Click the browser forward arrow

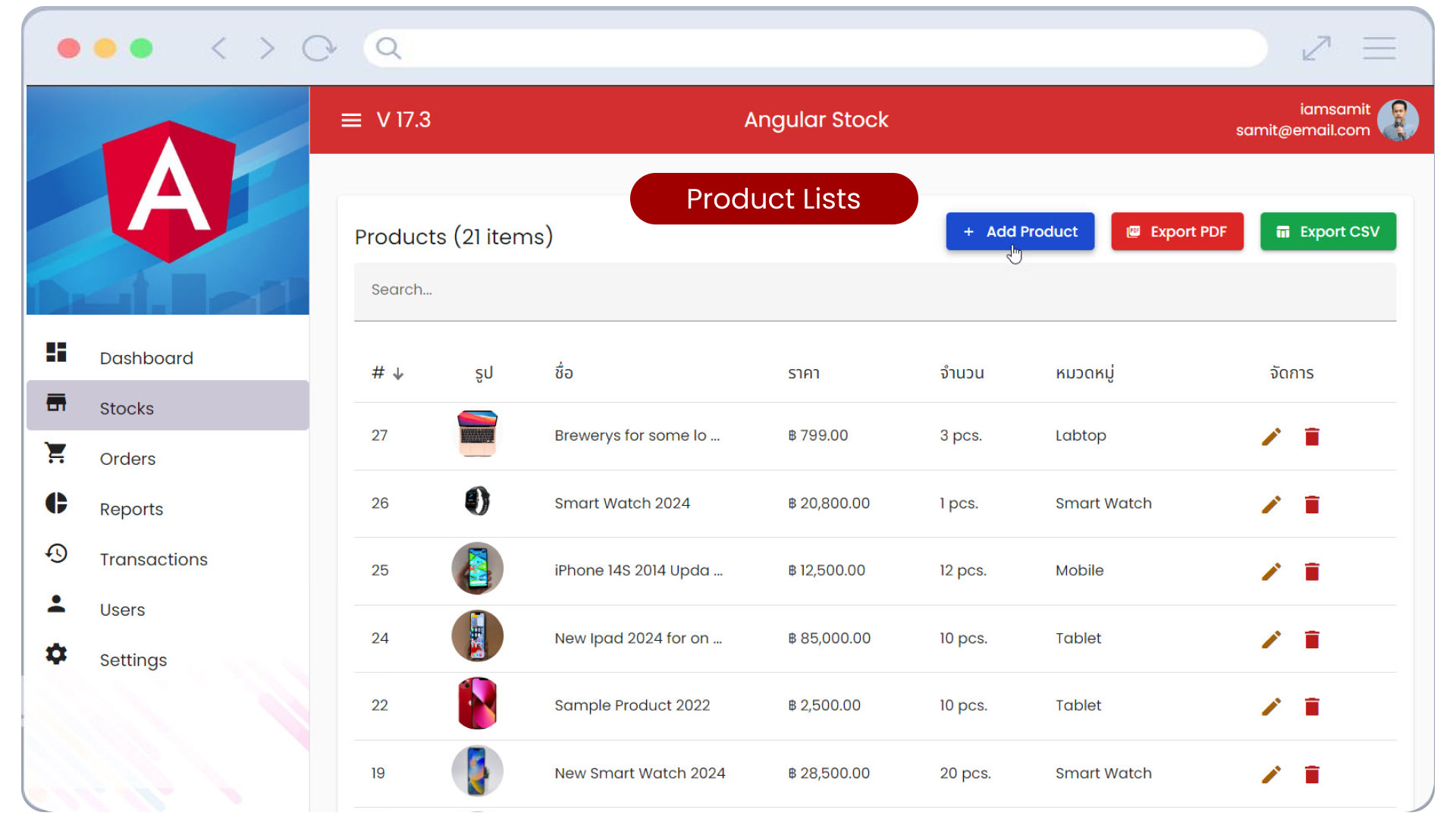click(x=266, y=49)
